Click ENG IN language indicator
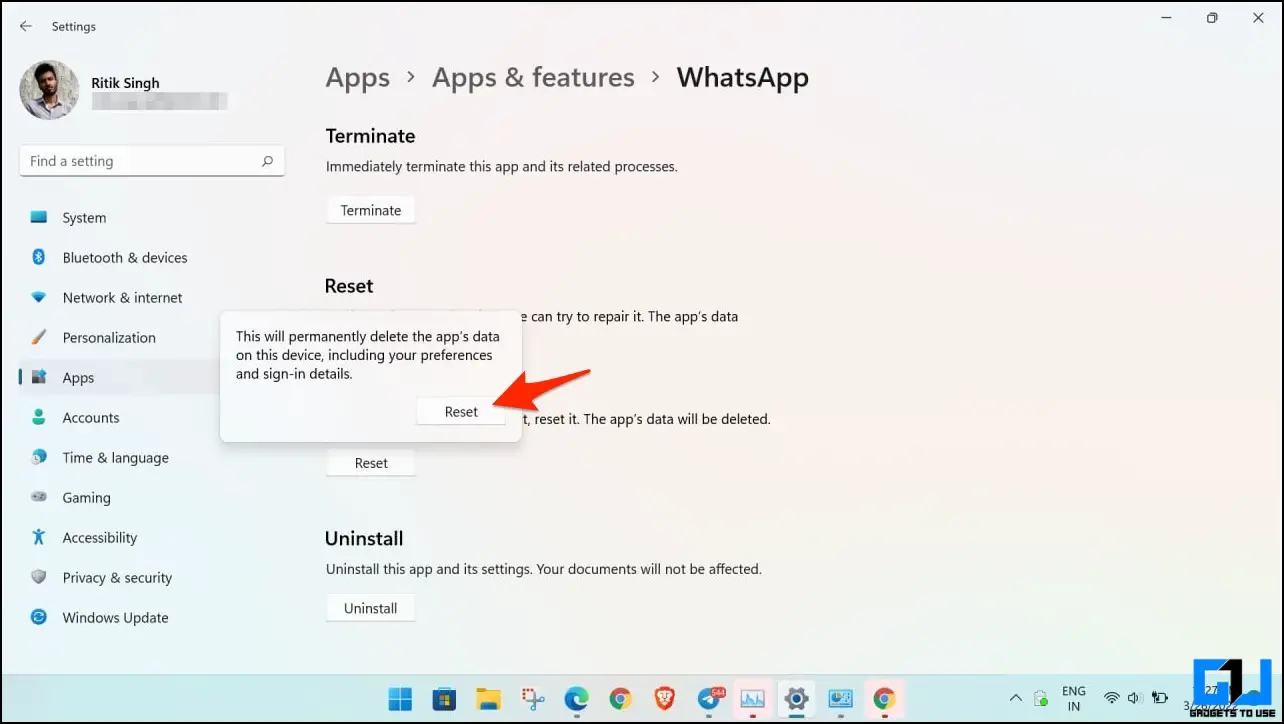Screen dimensions: 1284x724 [1074, 698]
